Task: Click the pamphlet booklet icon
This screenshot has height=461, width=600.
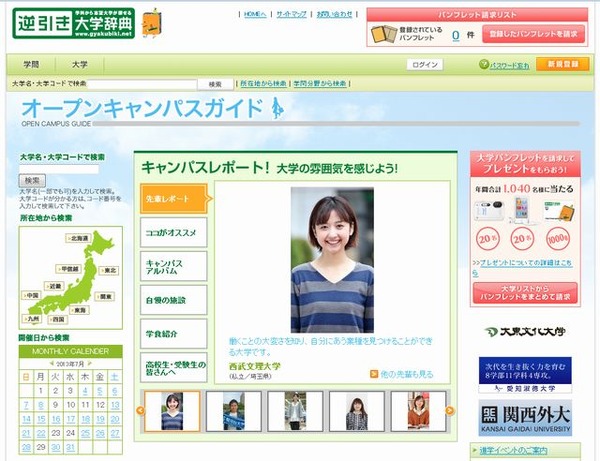Action: pyautogui.click(x=384, y=34)
